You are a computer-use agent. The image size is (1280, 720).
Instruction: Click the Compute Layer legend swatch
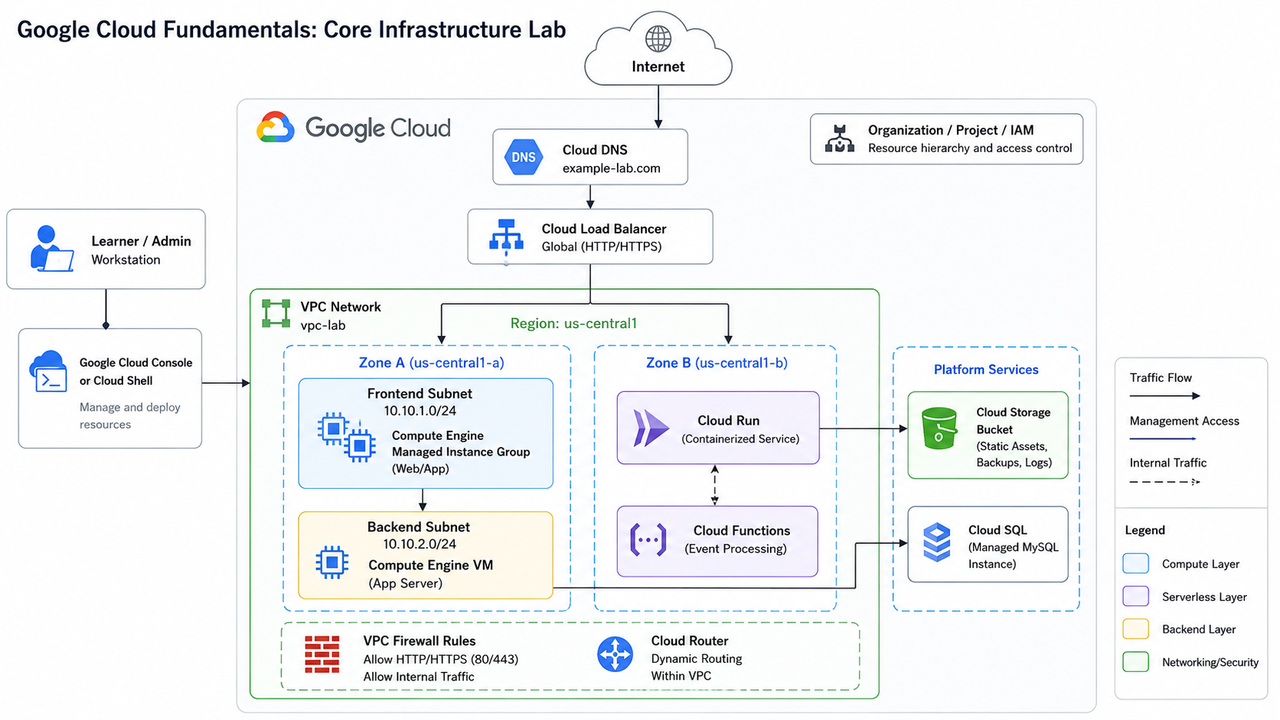1136,564
